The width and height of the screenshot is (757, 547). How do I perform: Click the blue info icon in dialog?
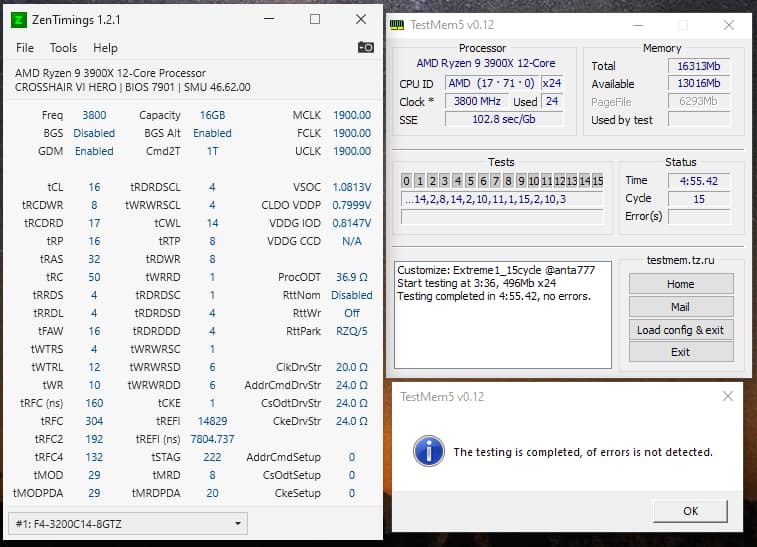pyautogui.click(x=429, y=451)
